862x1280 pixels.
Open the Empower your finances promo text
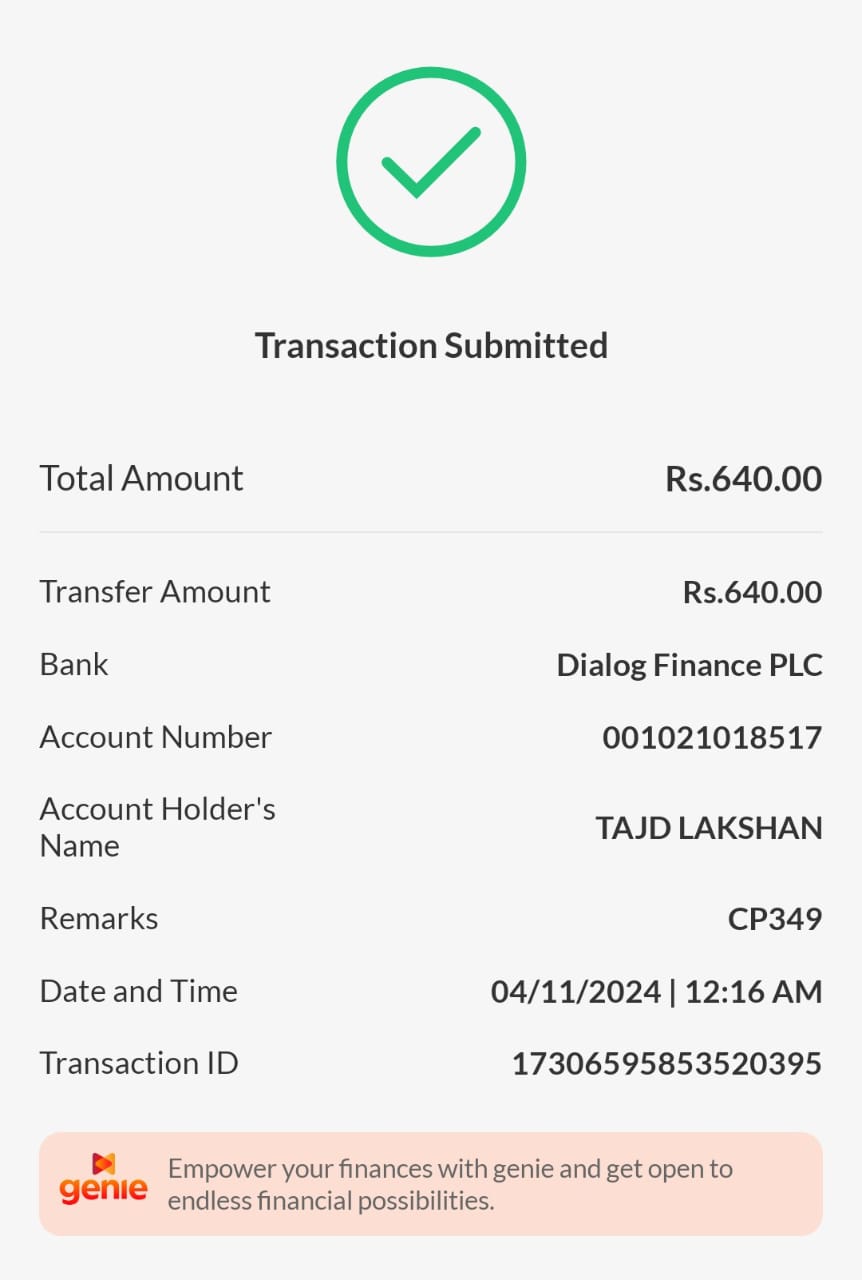tap(450, 1184)
